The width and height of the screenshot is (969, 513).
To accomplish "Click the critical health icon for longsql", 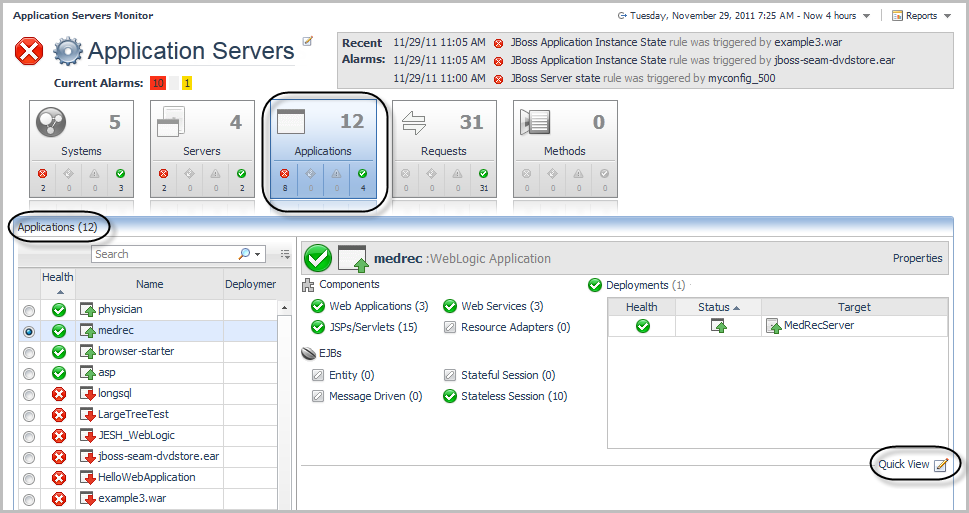I will 59,394.
